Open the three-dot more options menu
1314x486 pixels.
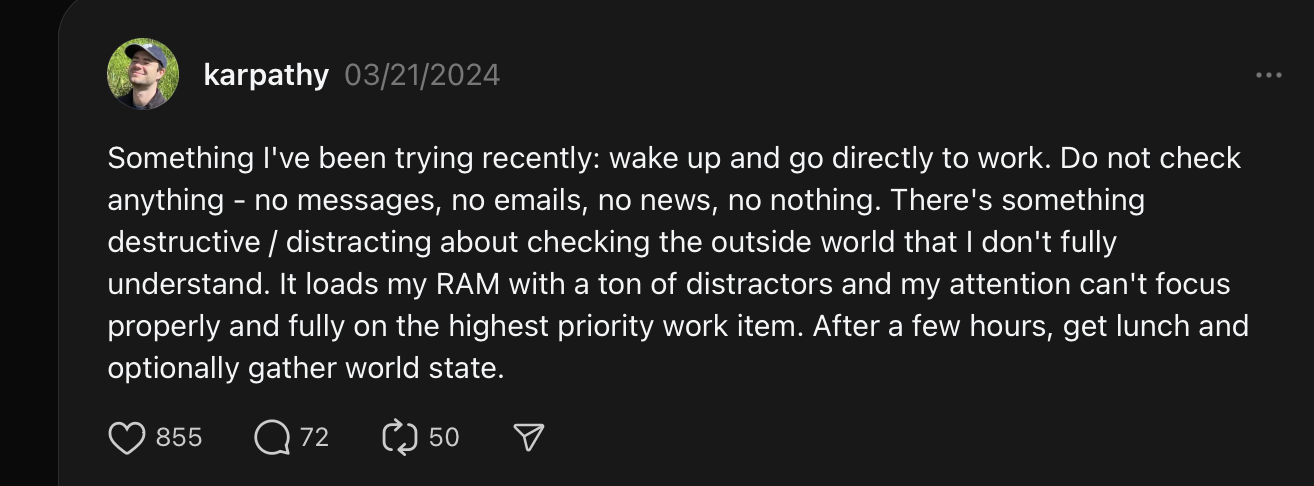pos(1268,75)
